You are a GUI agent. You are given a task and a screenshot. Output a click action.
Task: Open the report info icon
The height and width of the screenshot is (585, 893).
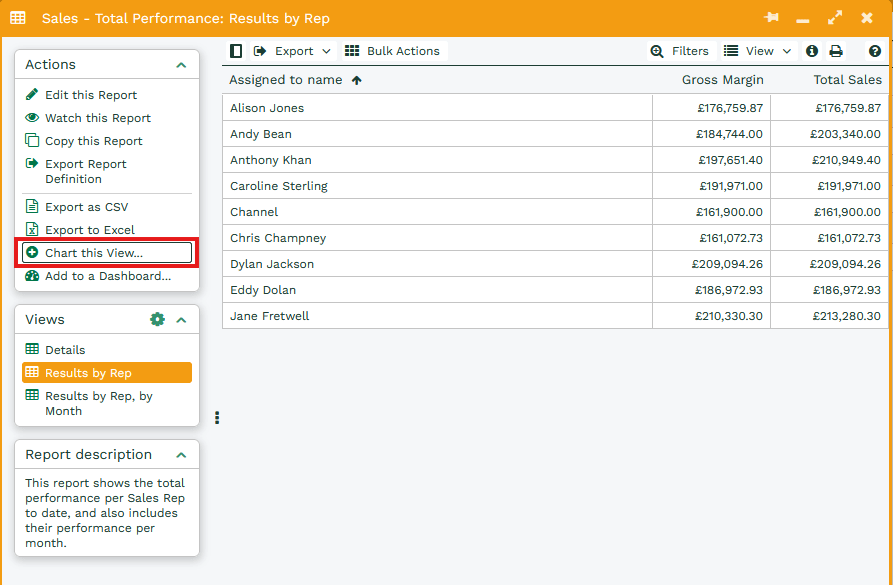coord(812,51)
